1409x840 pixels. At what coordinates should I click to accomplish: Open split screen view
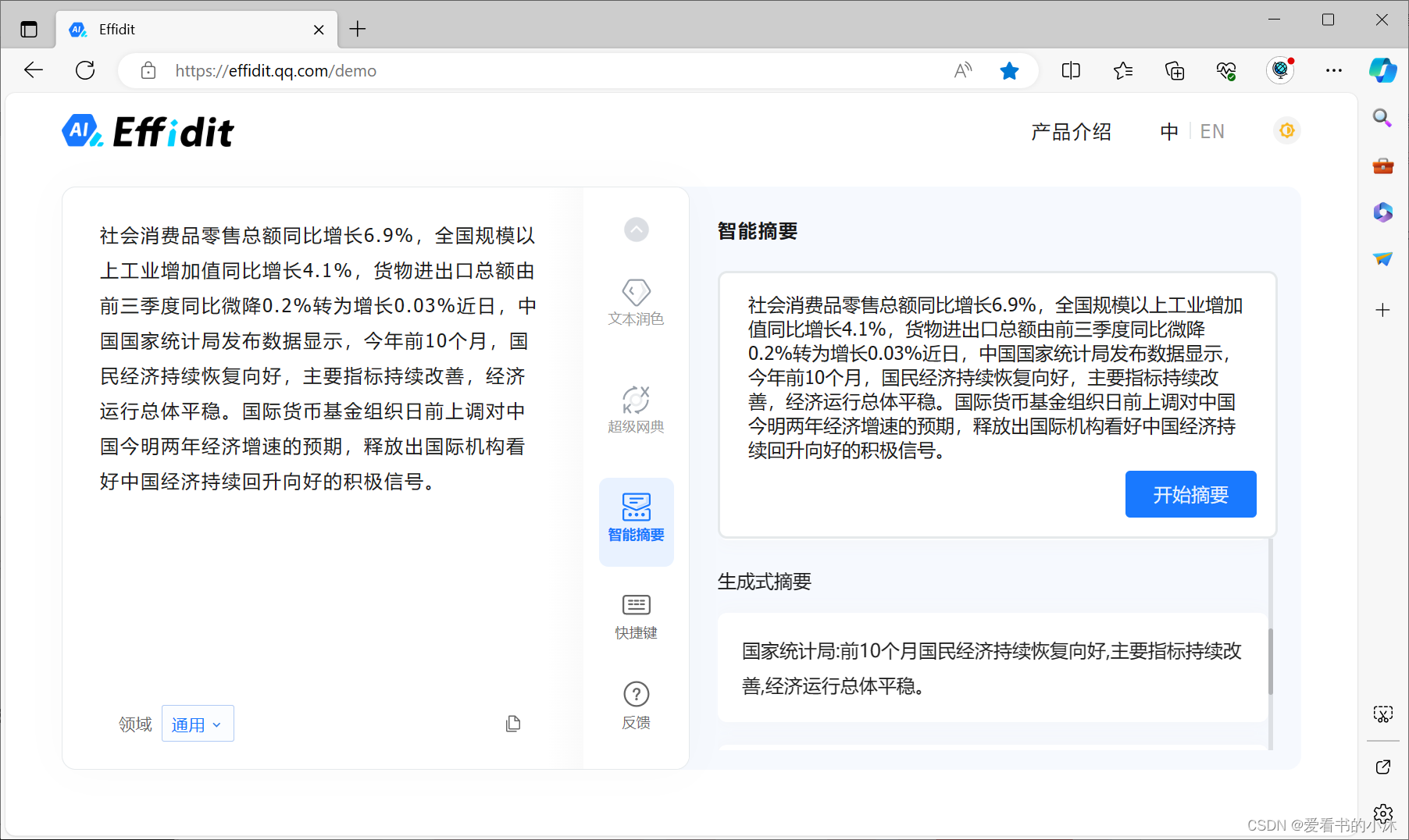(1071, 70)
